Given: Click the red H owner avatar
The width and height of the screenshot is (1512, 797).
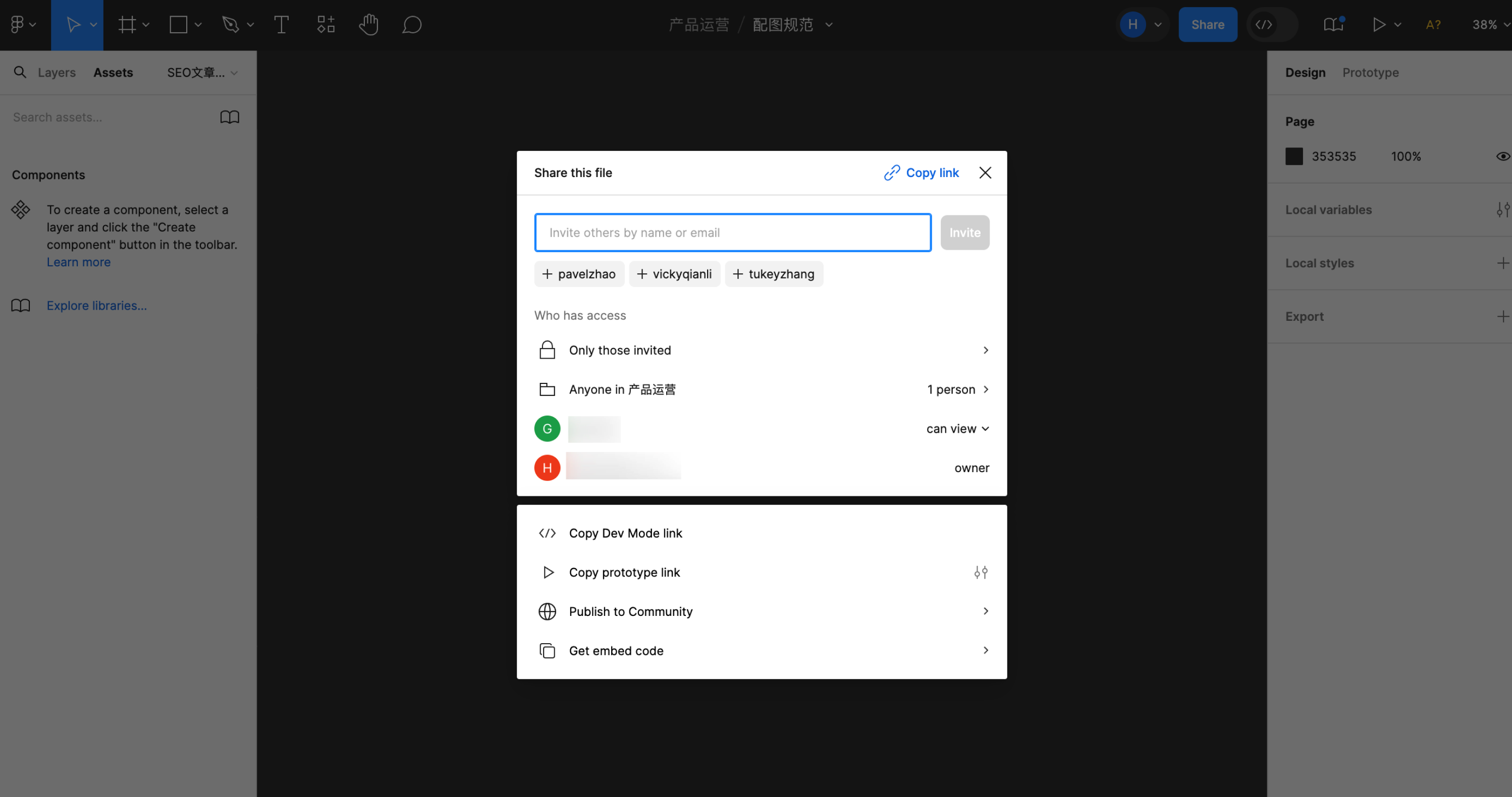Looking at the screenshot, I should (547, 468).
